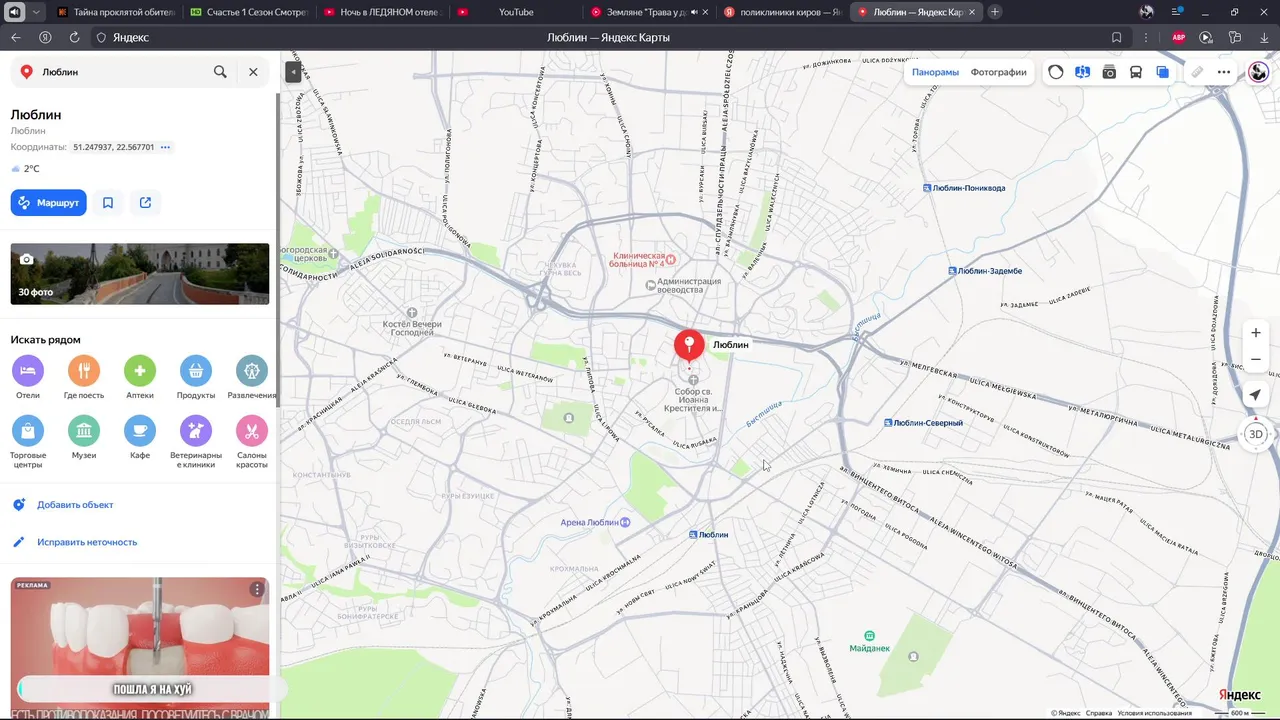Search nearby Салоны красоты category
1280x720 pixels.
(252, 443)
